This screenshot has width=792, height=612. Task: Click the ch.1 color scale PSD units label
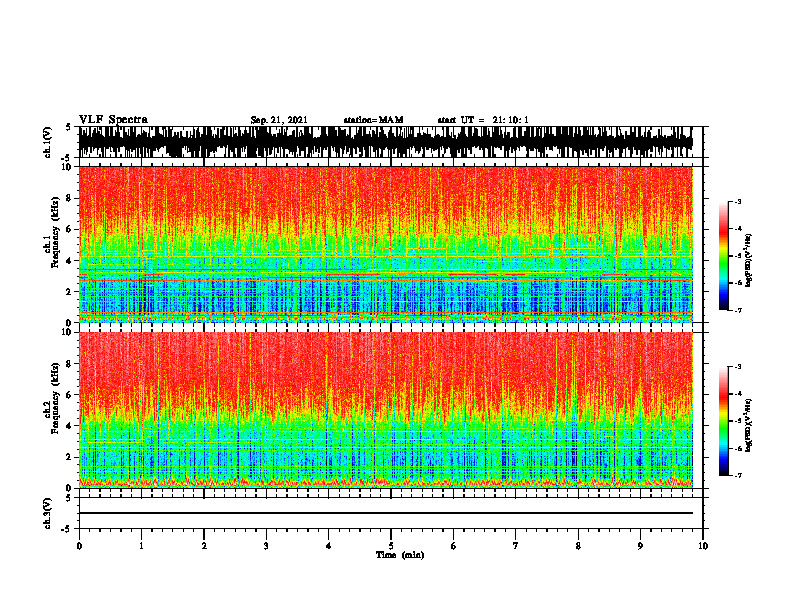749,261
